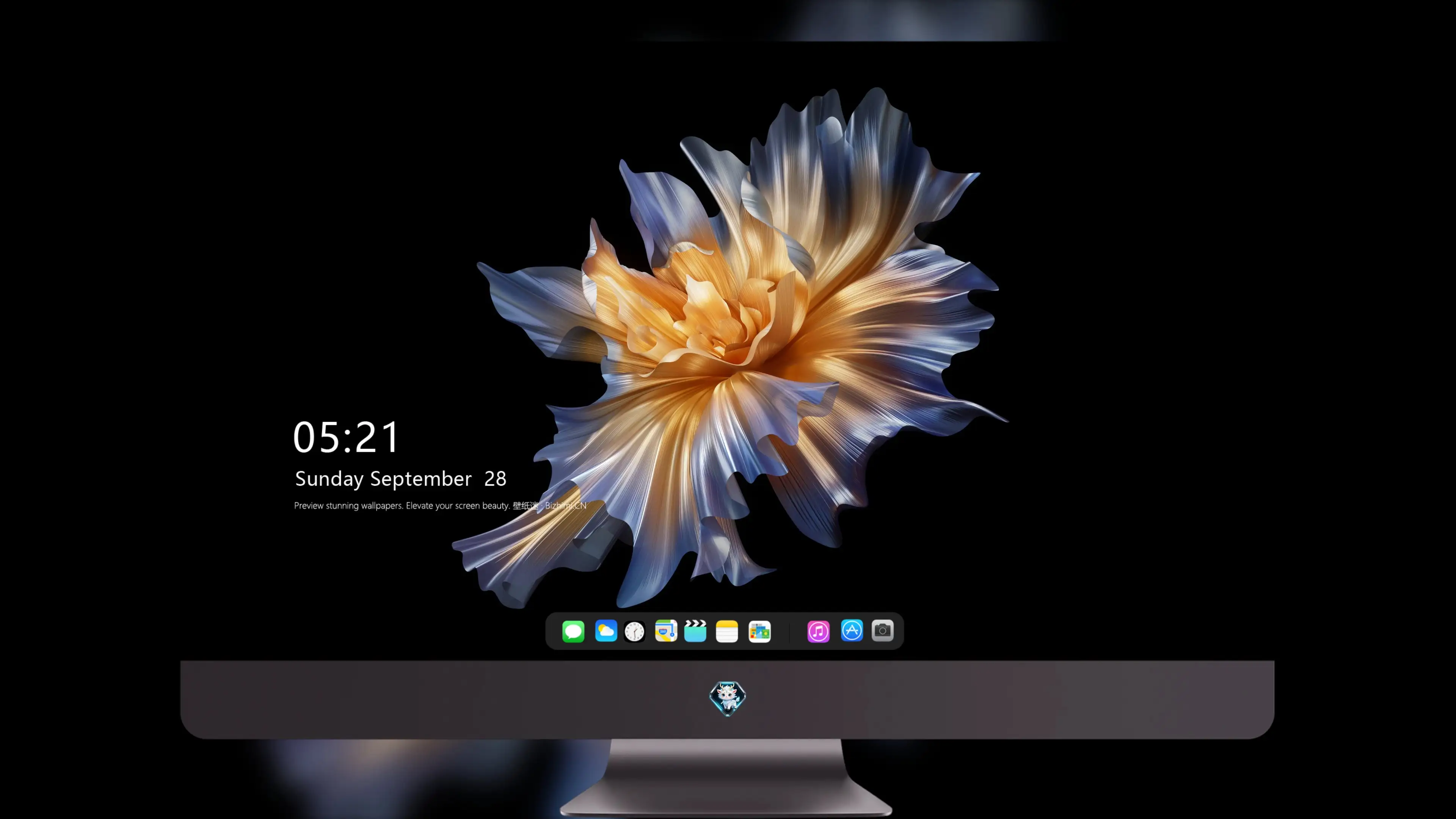The image size is (1456, 819).
Task: Open the Maps app in the dock
Action: (x=666, y=631)
